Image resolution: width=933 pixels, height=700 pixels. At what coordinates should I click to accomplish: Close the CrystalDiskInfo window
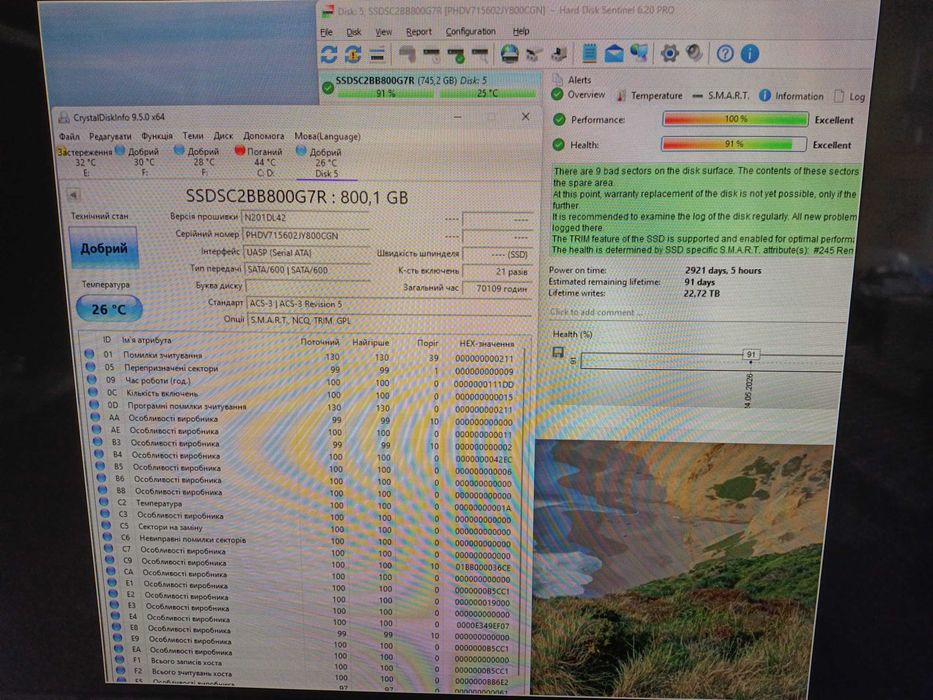pyautogui.click(x=525, y=117)
